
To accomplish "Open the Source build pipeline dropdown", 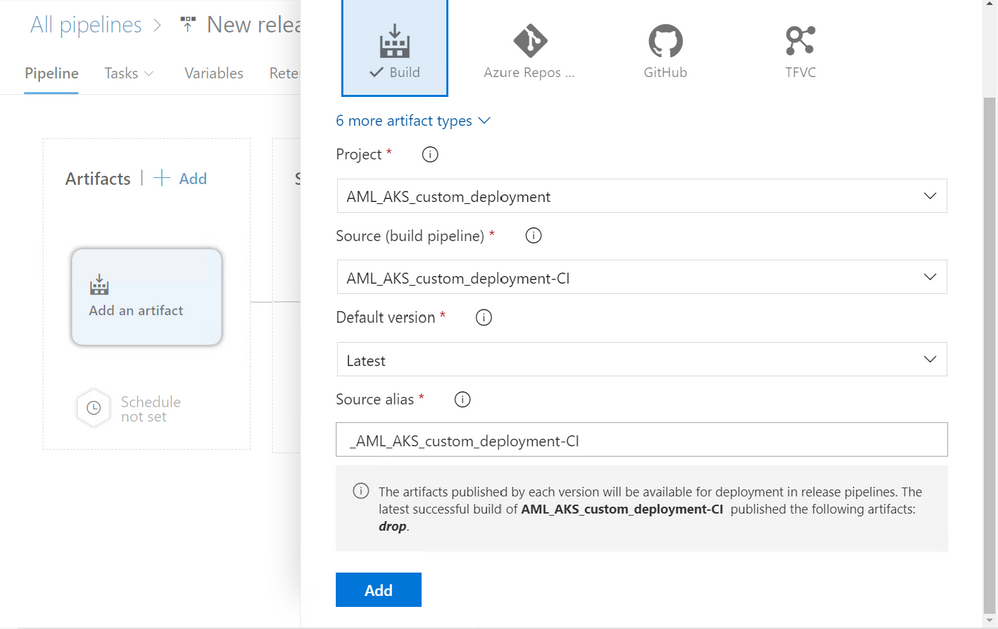I will (x=642, y=277).
